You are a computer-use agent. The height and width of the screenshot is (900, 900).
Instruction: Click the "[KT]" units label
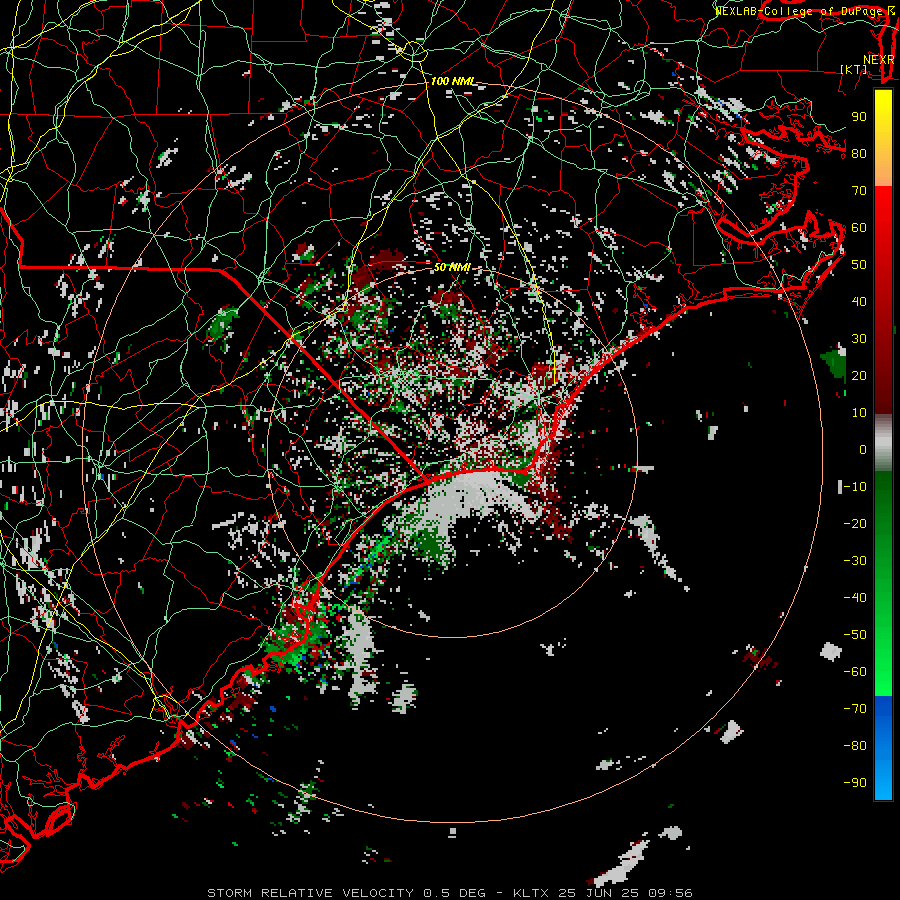tap(854, 69)
